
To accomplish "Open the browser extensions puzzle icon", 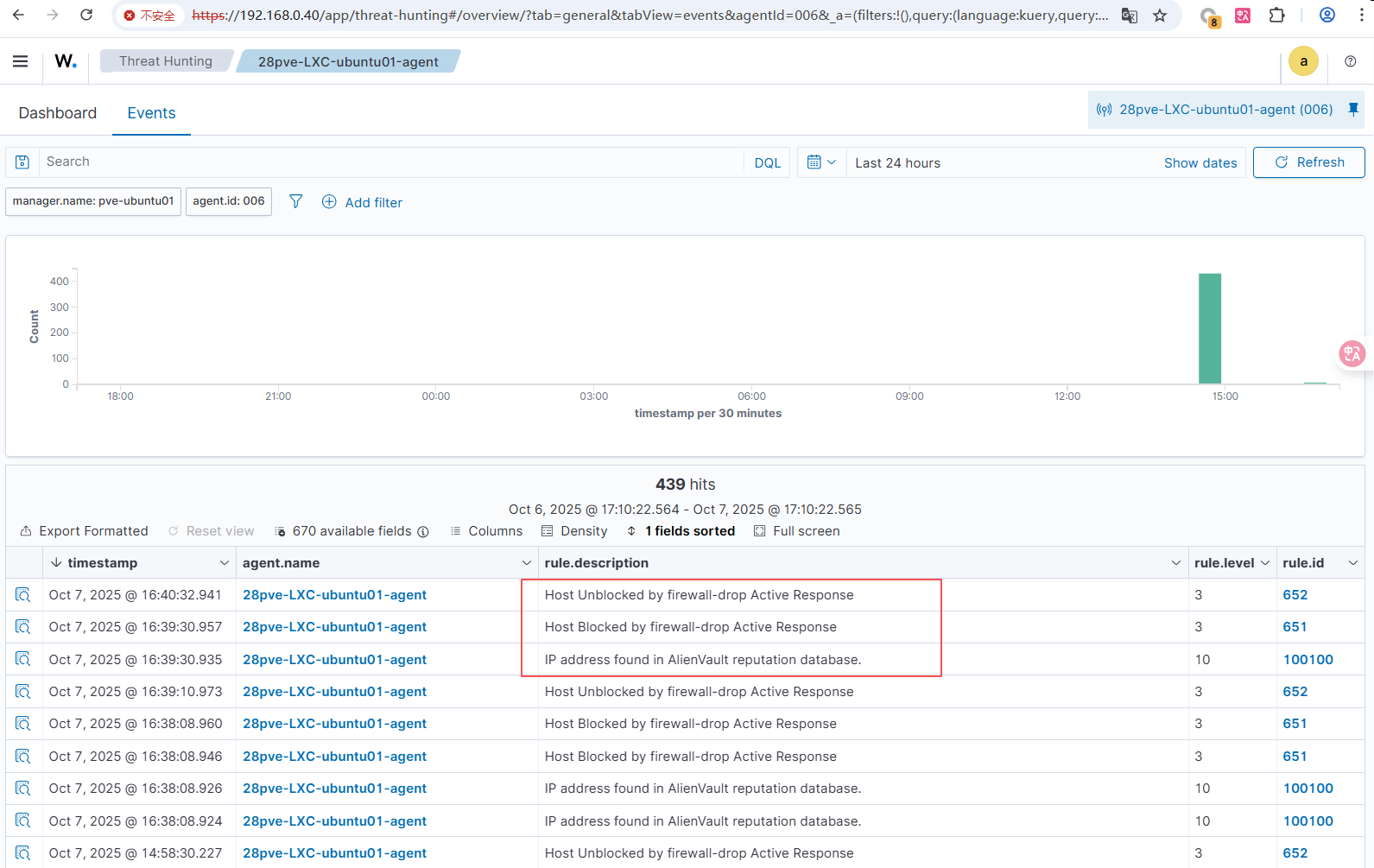I will (1276, 16).
